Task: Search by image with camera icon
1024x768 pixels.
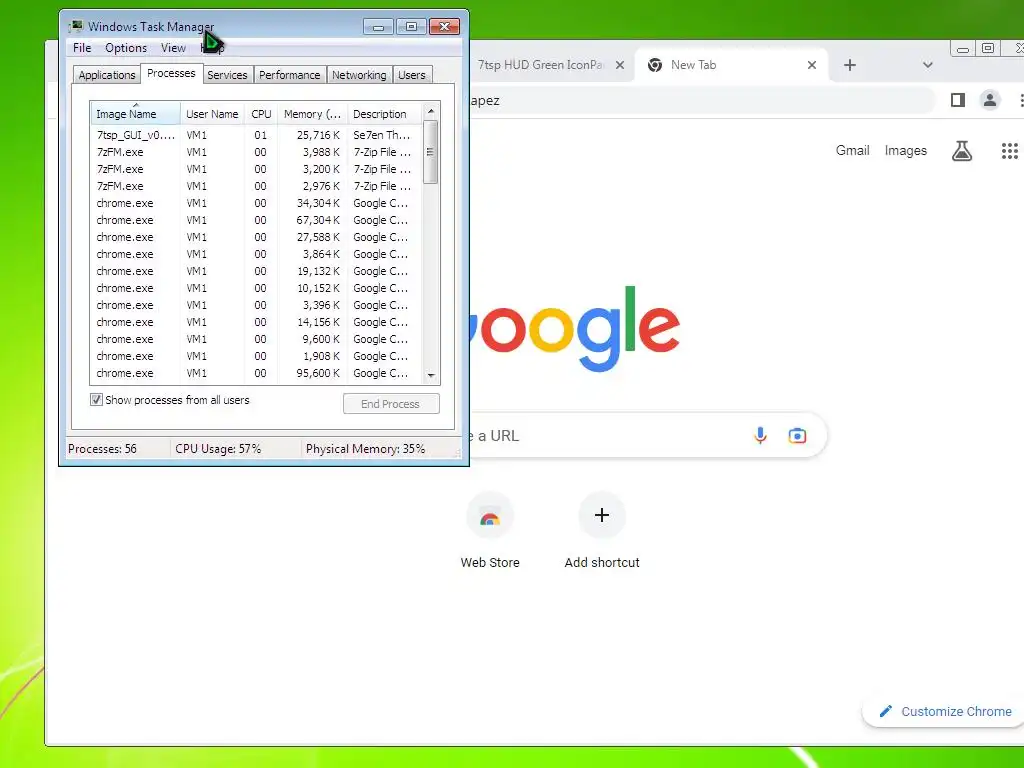Action: click(797, 436)
